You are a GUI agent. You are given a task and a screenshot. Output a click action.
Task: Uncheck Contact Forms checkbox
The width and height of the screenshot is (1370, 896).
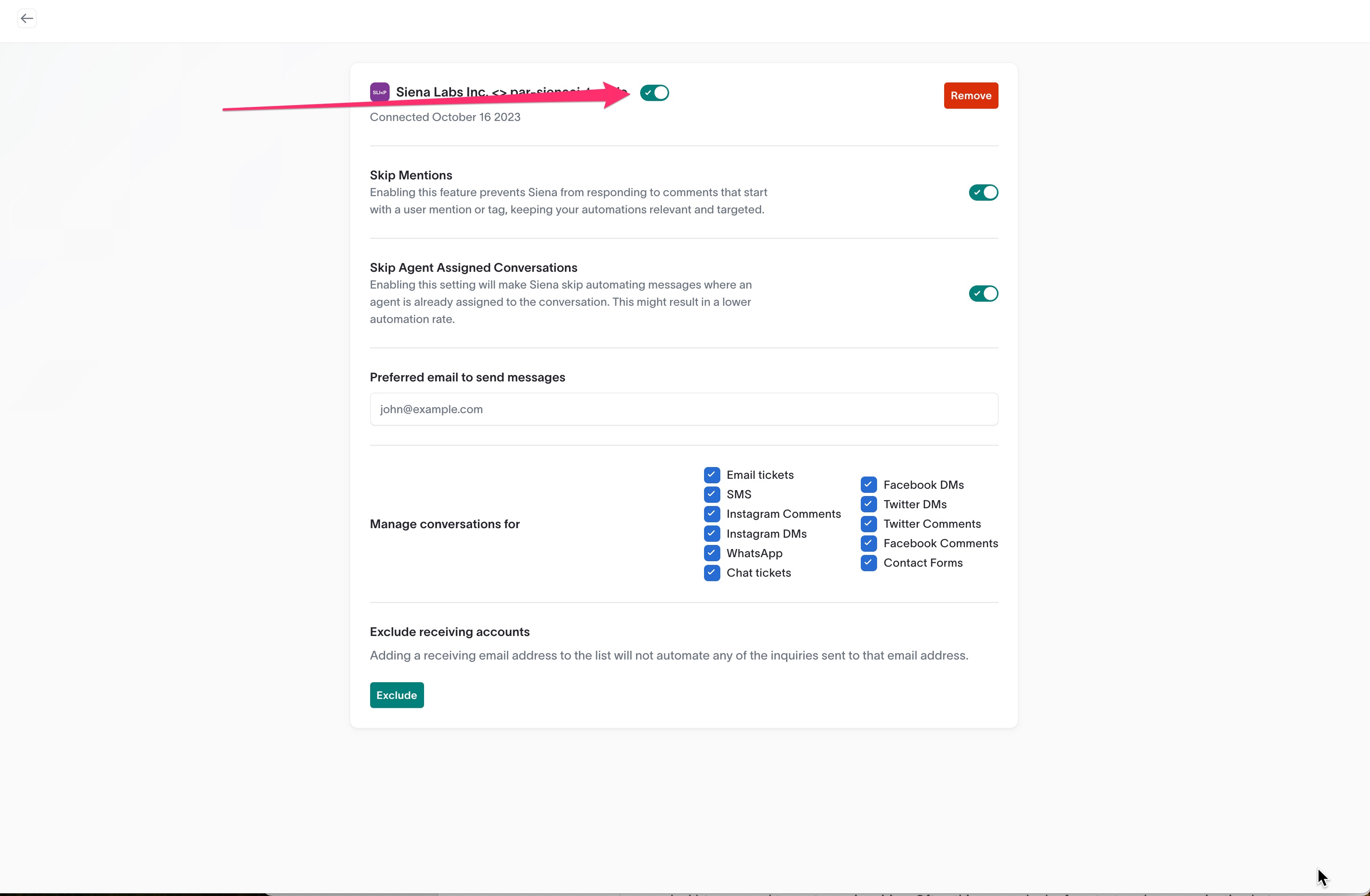tap(868, 563)
